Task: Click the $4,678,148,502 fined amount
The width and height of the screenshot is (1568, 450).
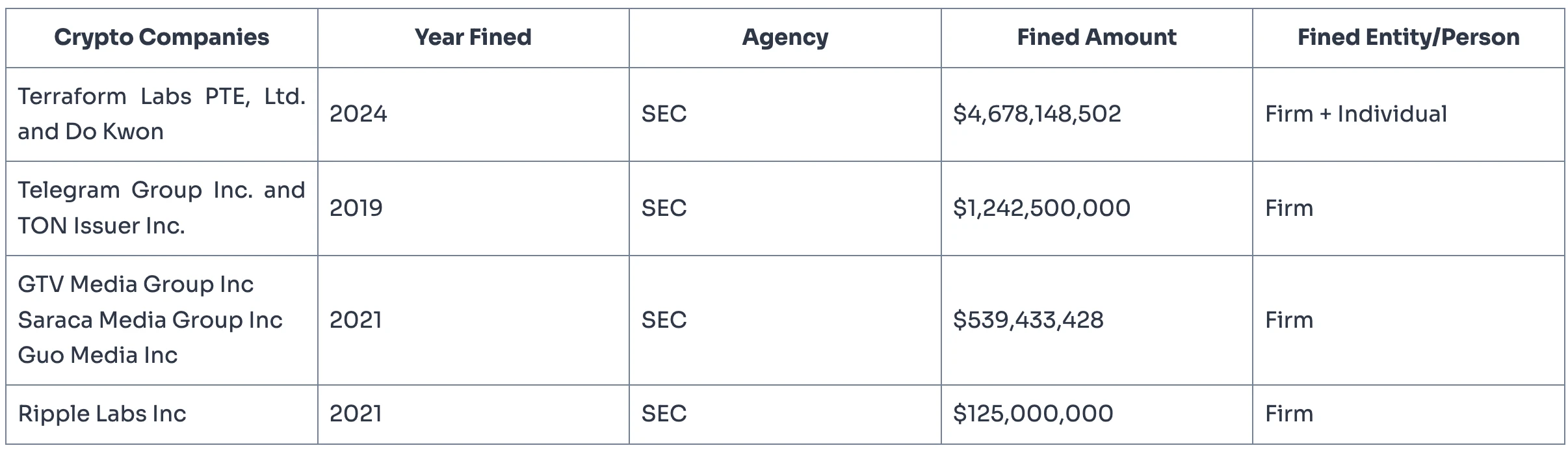Action: 1037,114
